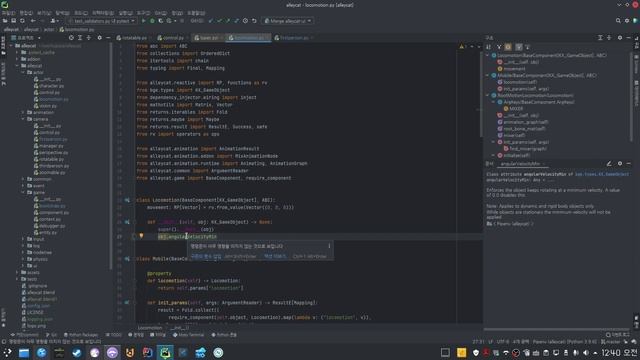640x360 pixels.
Task: Click the Save All icon in the toolbar
Action: 13,21
